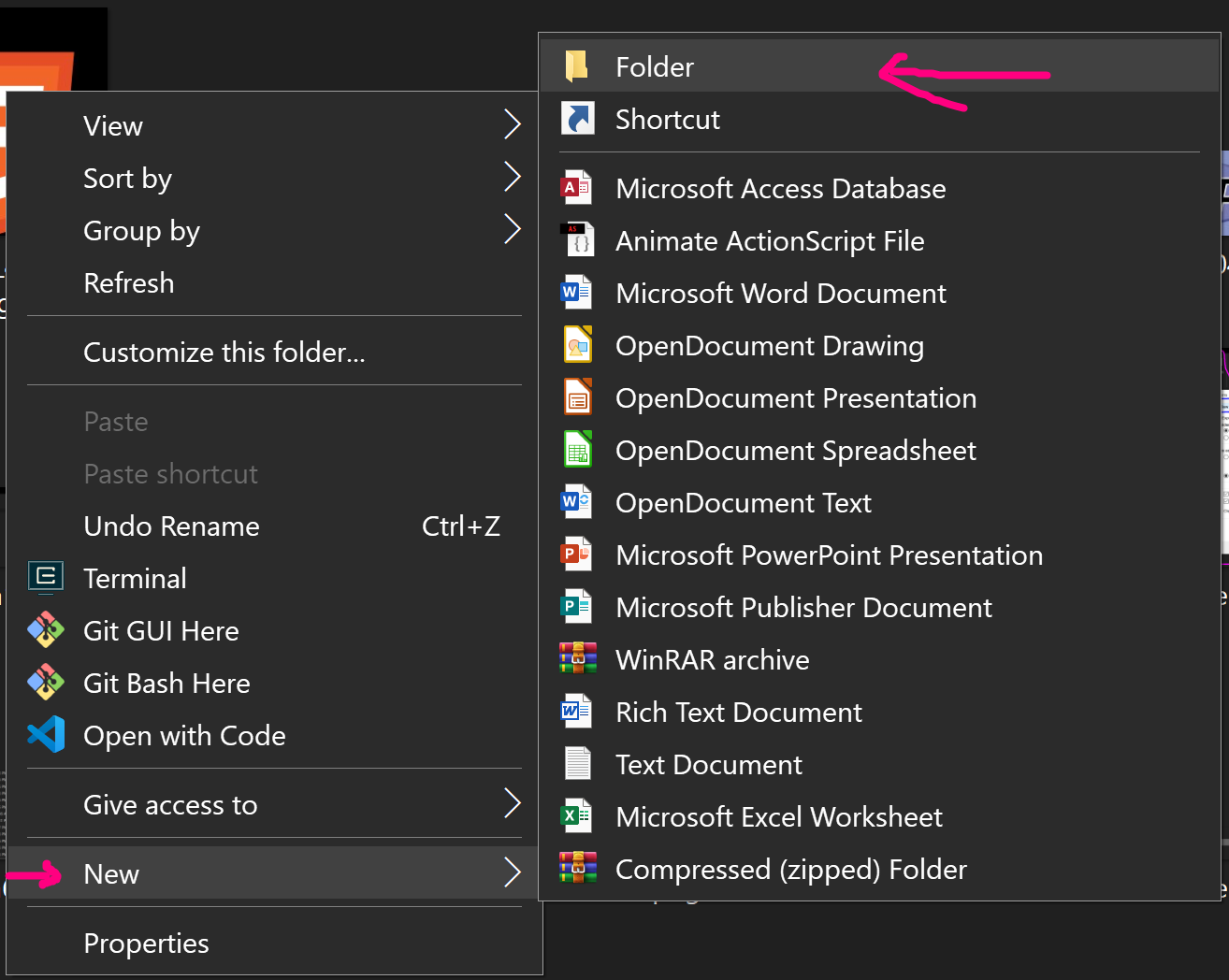
Task: Create a new Shortcut
Action: (x=879, y=119)
